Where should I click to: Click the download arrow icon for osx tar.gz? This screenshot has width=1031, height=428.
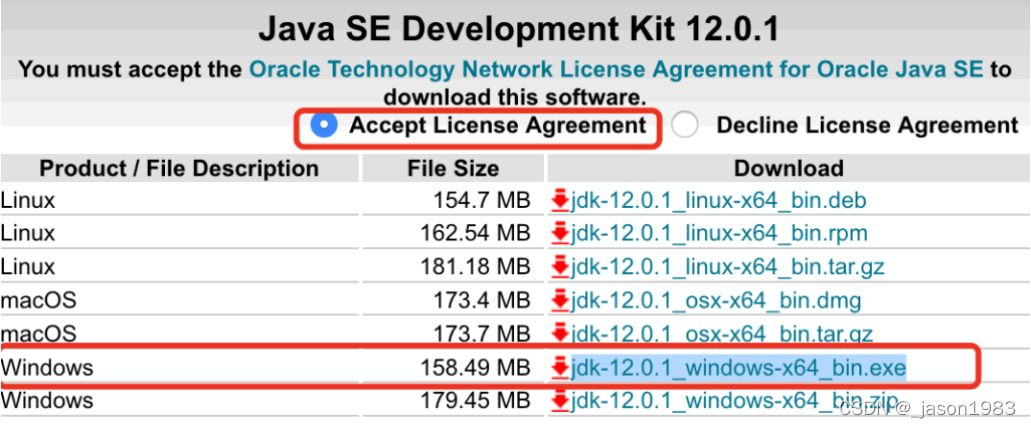pyautogui.click(x=560, y=335)
